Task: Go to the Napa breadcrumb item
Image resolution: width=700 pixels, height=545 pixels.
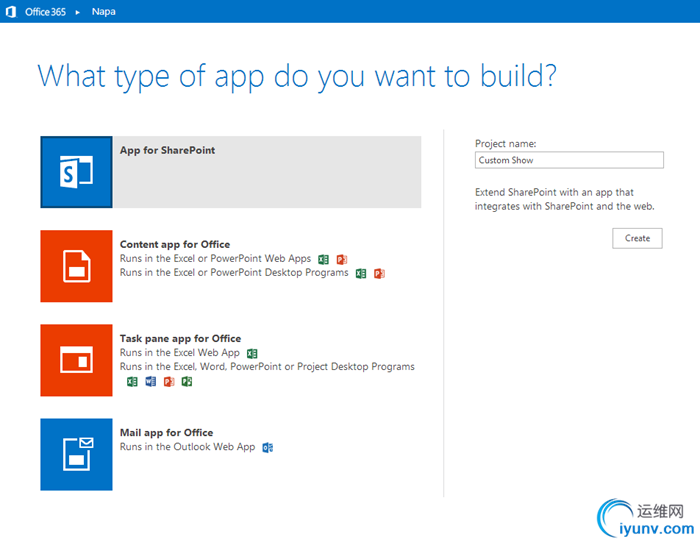Action: click(x=104, y=12)
